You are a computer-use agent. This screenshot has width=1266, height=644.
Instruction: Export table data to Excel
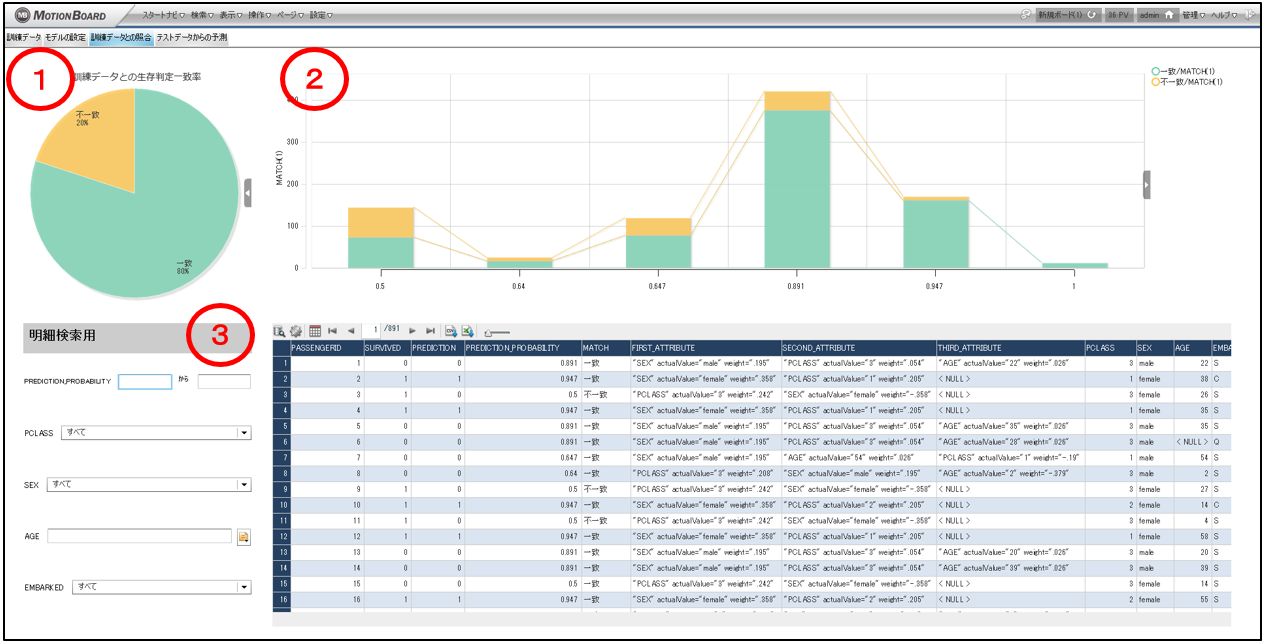467,330
